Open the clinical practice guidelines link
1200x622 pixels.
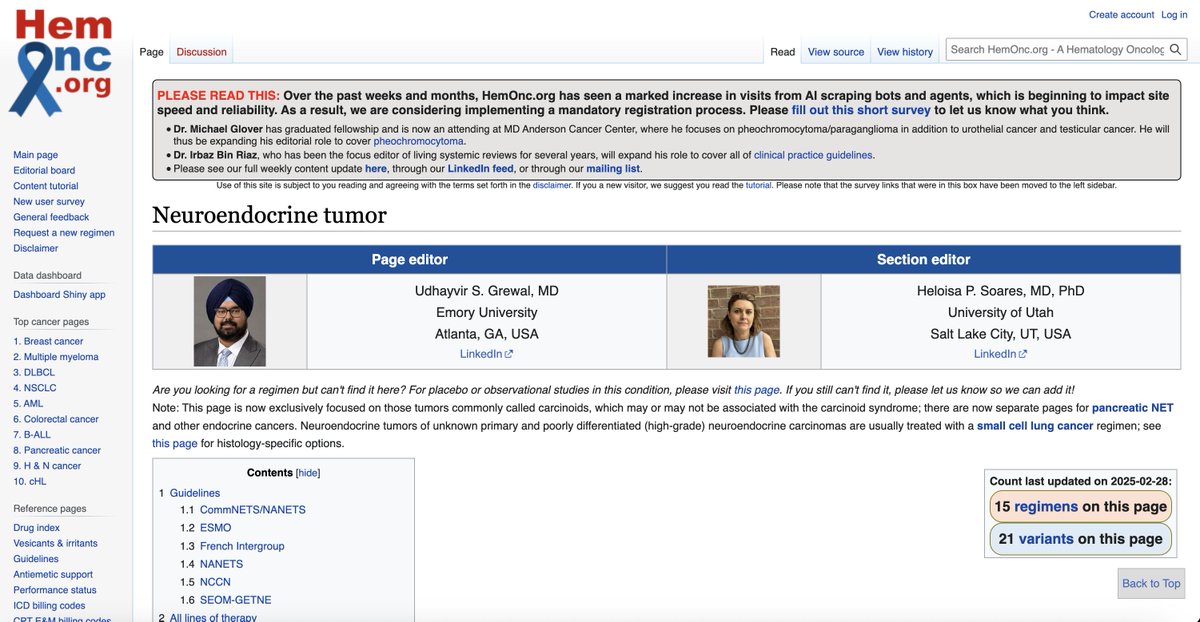coord(813,155)
